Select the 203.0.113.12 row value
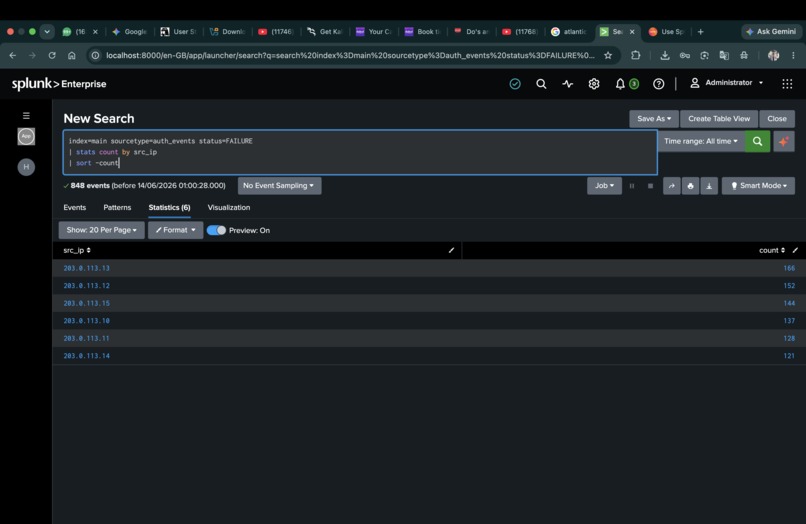The width and height of the screenshot is (806, 524). 86,286
